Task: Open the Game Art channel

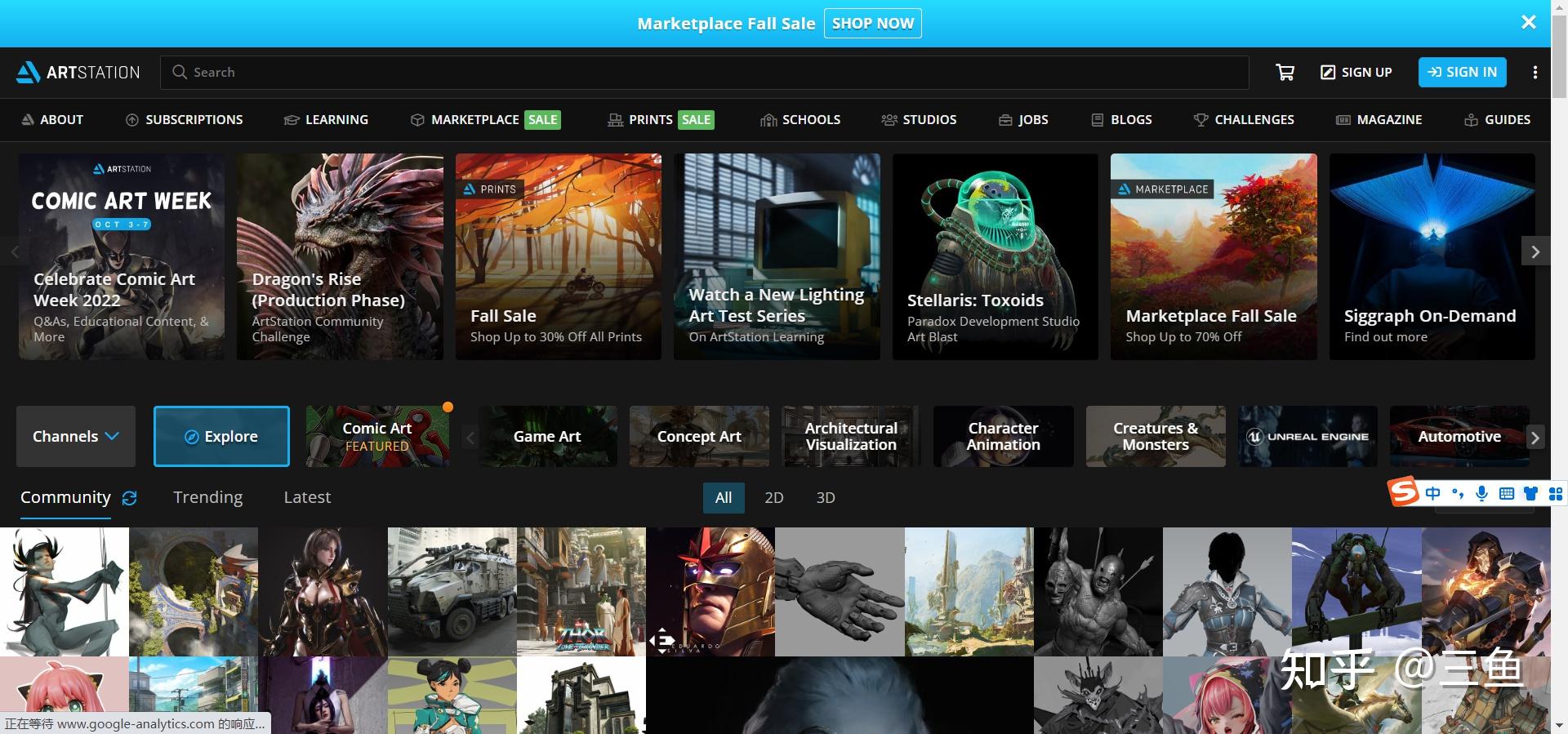Action: (x=547, y=436)
